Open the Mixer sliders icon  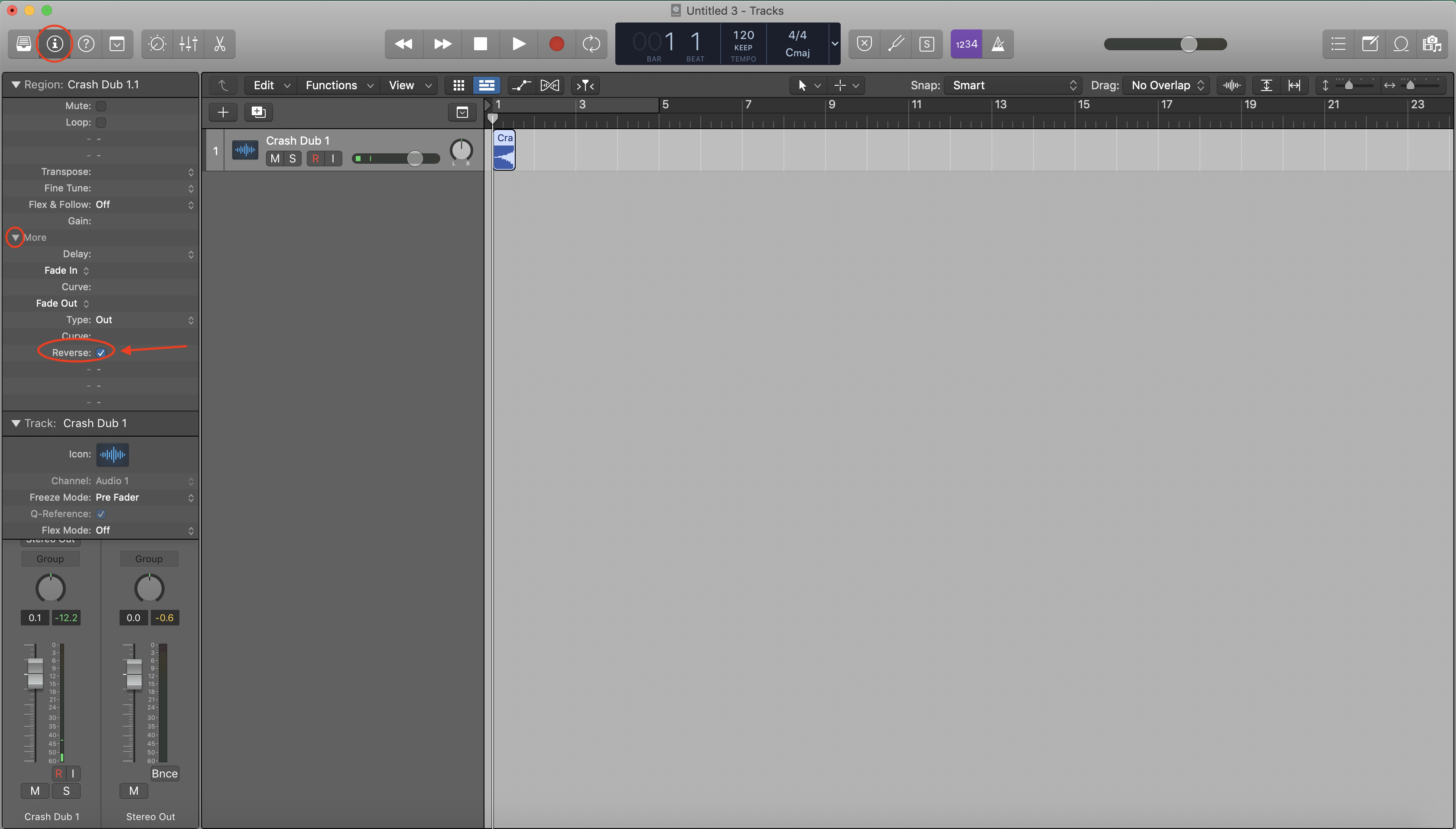click(188, 44)
